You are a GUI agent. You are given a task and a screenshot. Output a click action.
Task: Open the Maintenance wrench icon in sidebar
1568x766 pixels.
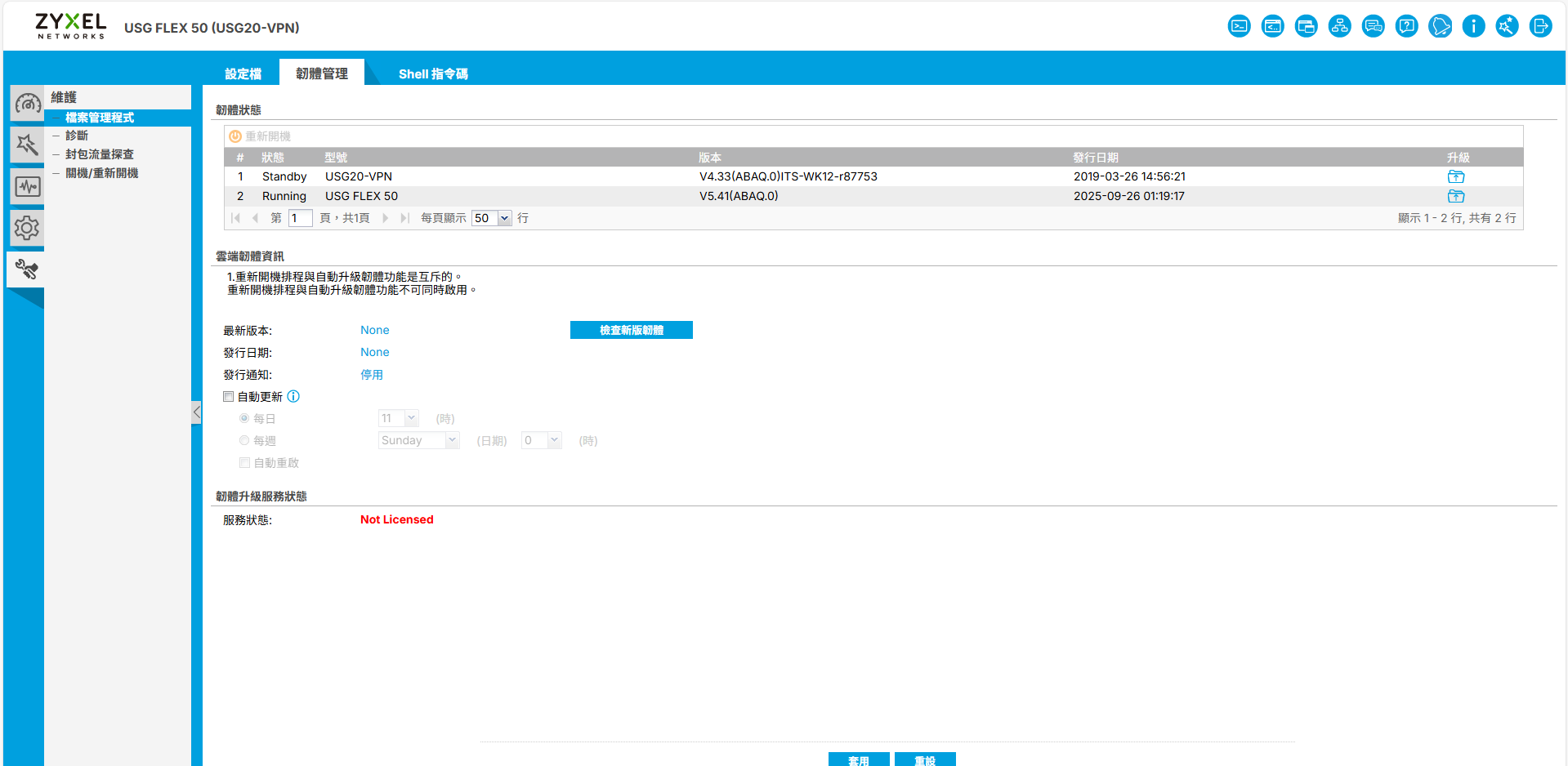[27, 269]
